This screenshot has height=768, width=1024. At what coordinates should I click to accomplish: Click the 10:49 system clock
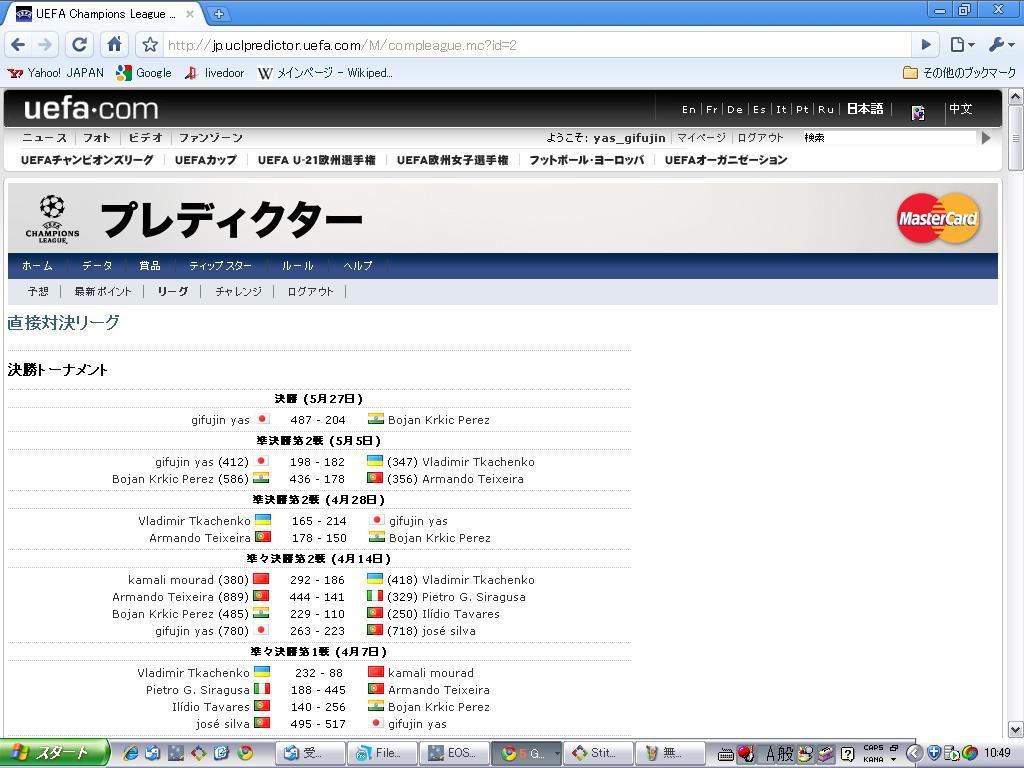click(997, 753)
